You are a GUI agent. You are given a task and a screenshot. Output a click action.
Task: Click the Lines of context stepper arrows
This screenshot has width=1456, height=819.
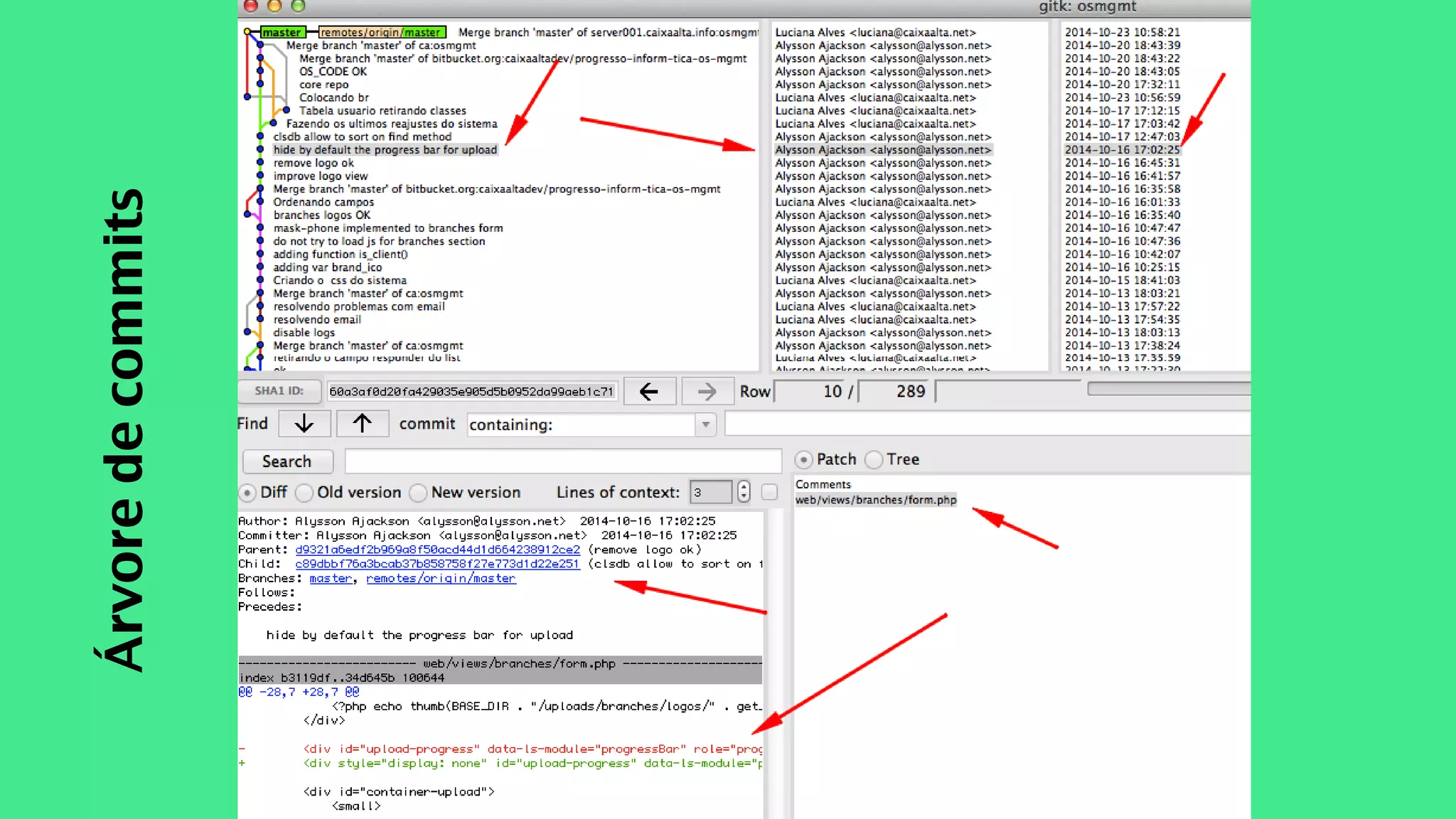pos(744,492)
